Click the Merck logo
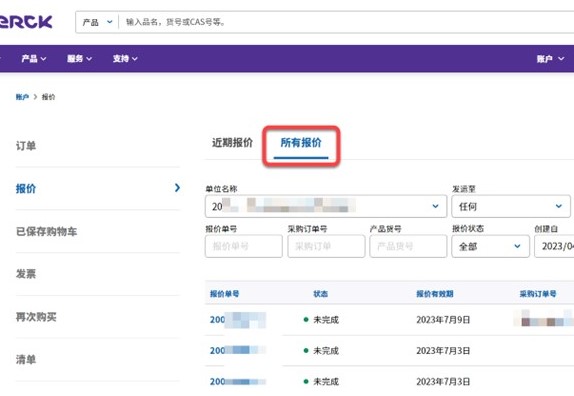The width and height of the screenshot is (574, 396). (26, 22)
